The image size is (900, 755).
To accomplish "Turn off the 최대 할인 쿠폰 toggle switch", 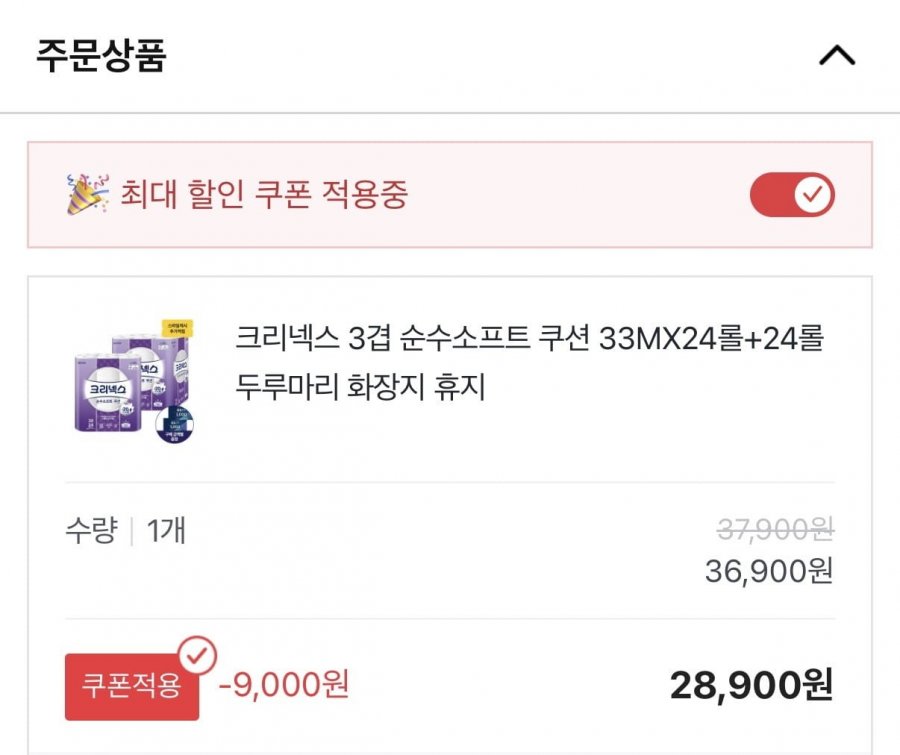I will pos(792,195).
